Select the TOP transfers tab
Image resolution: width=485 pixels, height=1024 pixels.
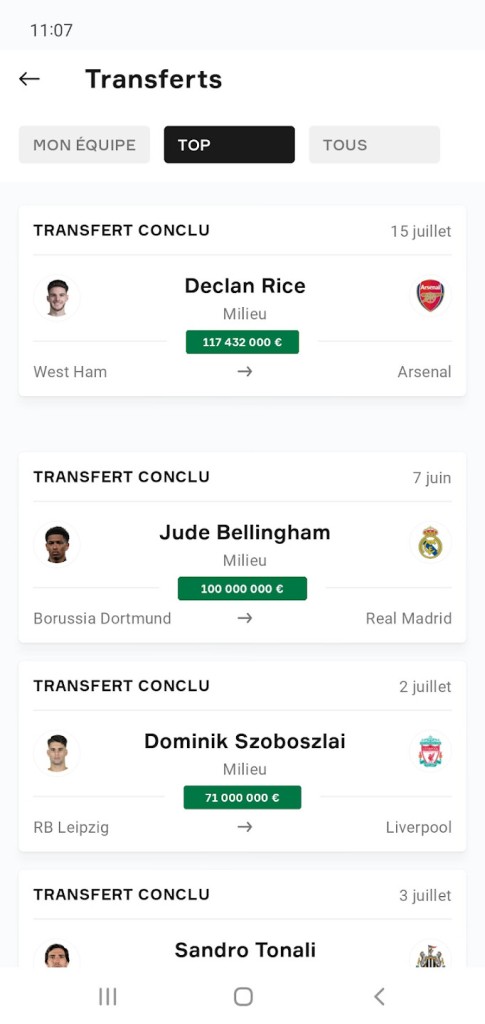229,144
